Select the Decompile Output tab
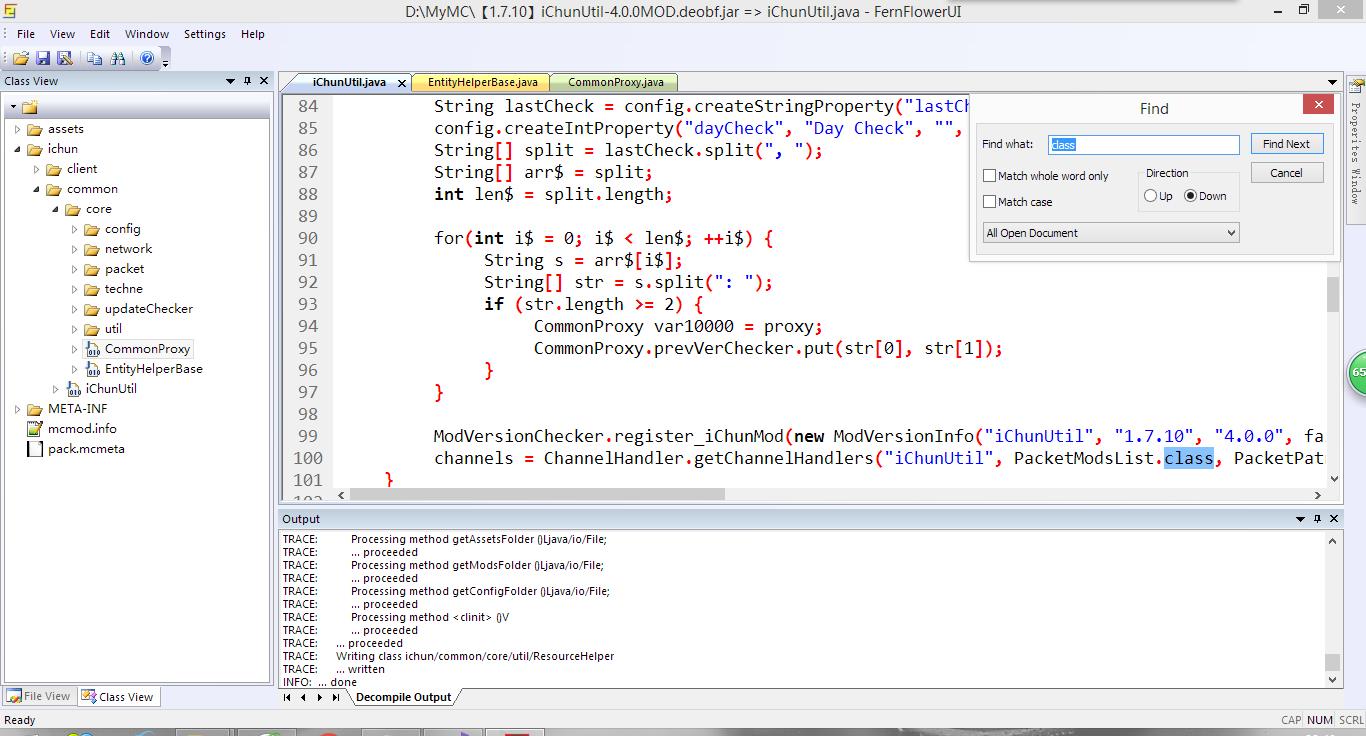The height and width of the screenshot is (736, 1366). (x=403, y=697)
